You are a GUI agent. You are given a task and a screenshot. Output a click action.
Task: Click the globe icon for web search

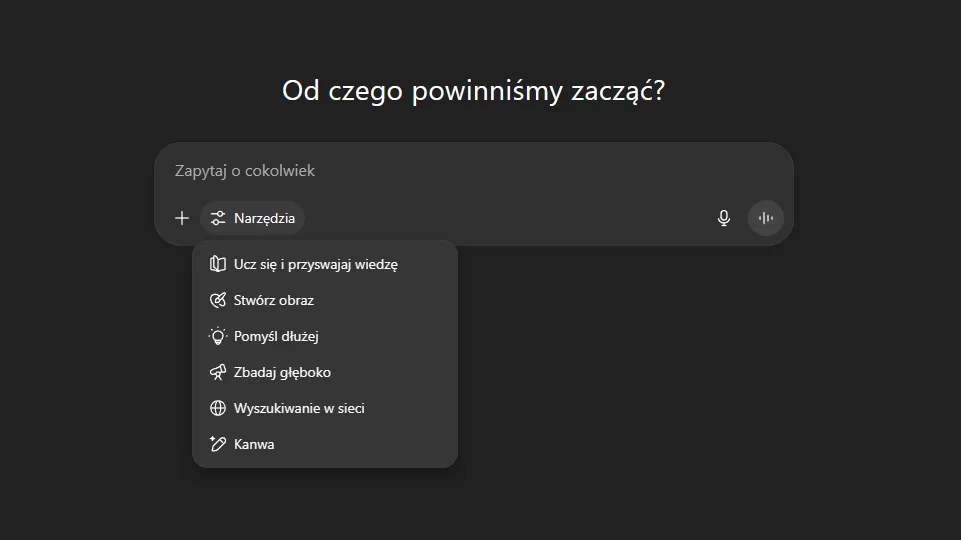coord(218,408)
